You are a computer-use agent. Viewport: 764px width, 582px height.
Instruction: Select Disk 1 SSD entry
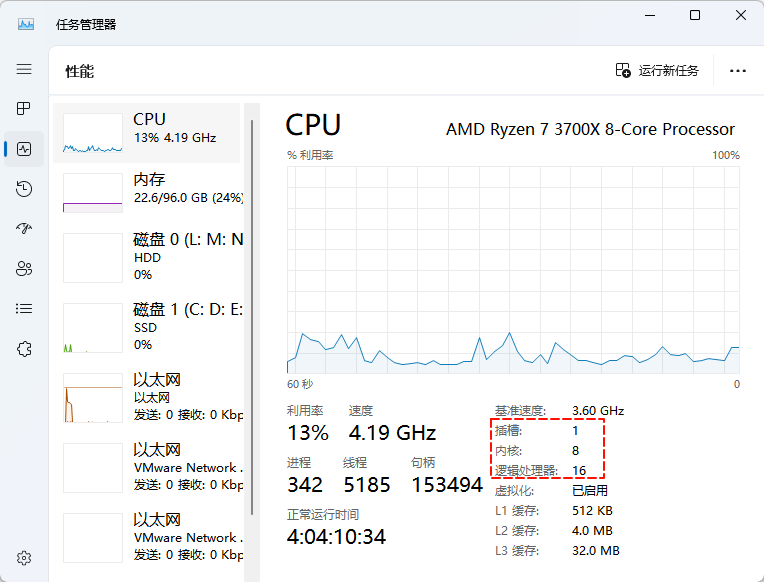pos(150,328)
